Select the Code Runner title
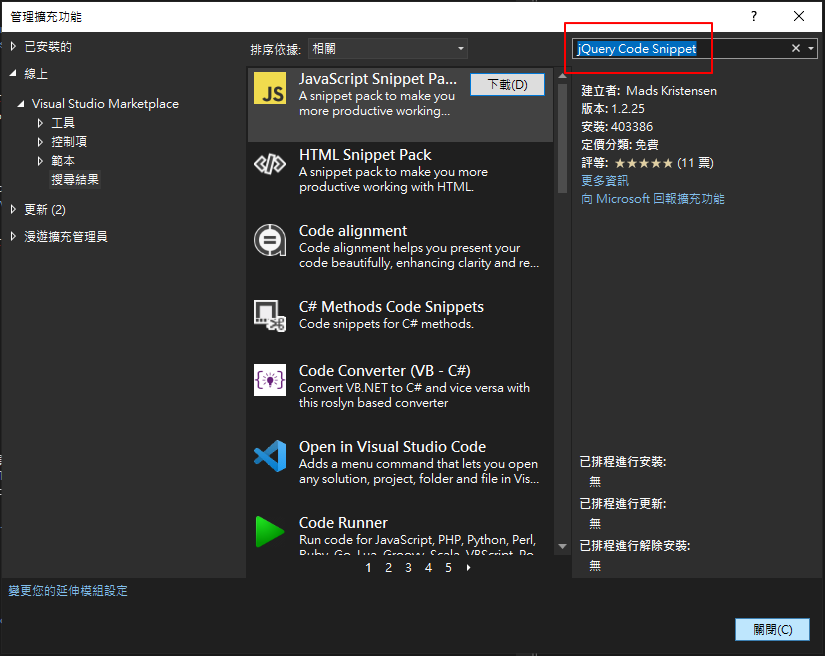 (x=343, y=522)
